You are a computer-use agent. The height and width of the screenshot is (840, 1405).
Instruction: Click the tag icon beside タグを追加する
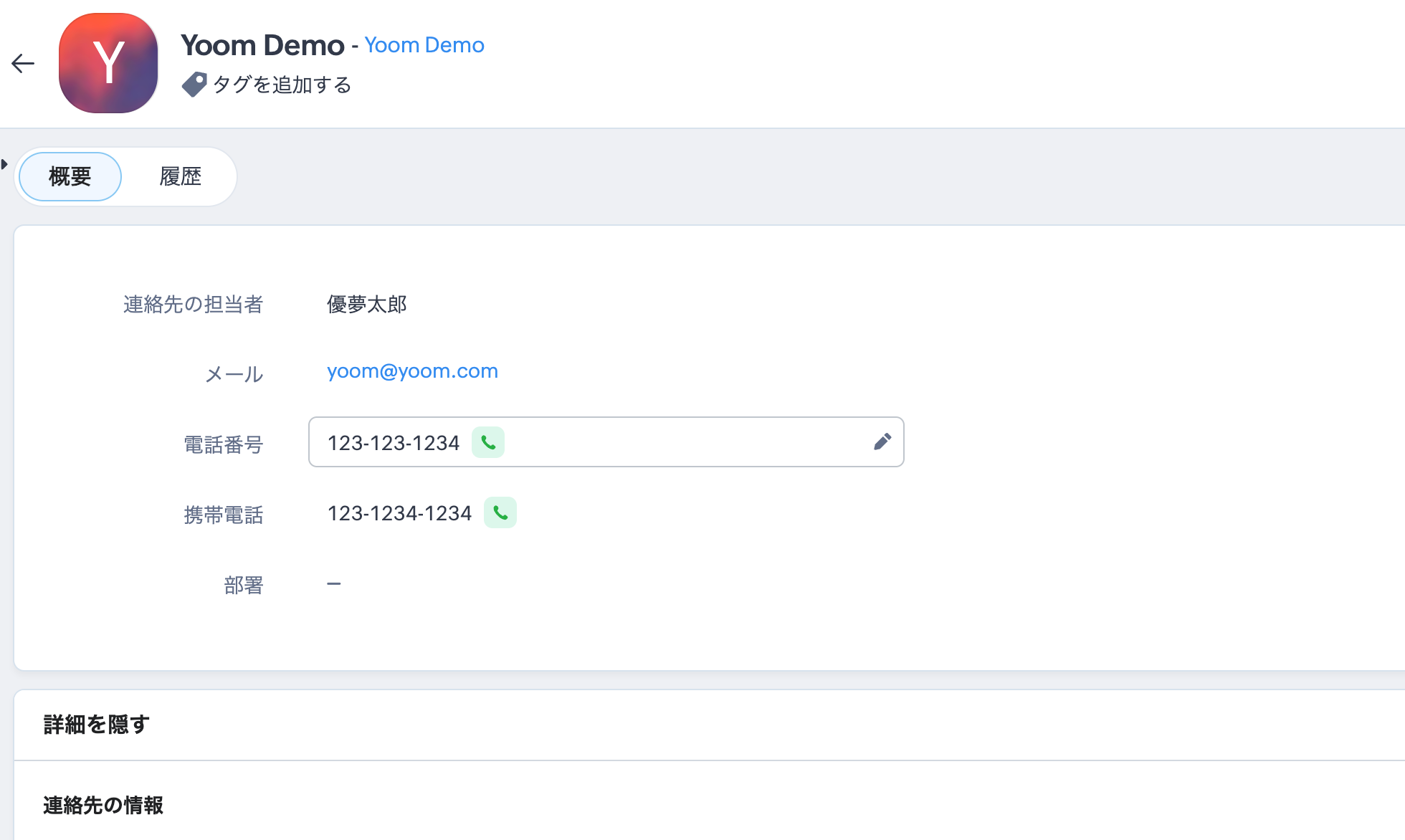(194, 85)
